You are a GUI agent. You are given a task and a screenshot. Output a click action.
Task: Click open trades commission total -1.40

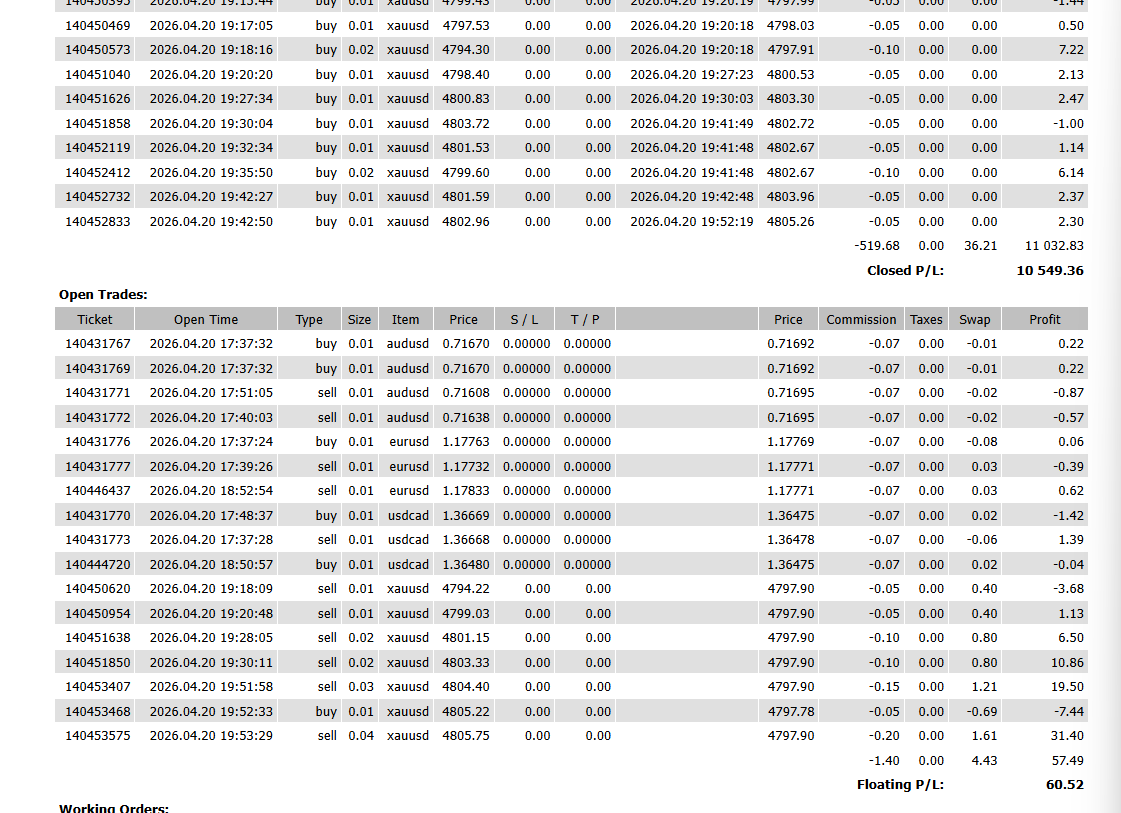click(884, 761)
